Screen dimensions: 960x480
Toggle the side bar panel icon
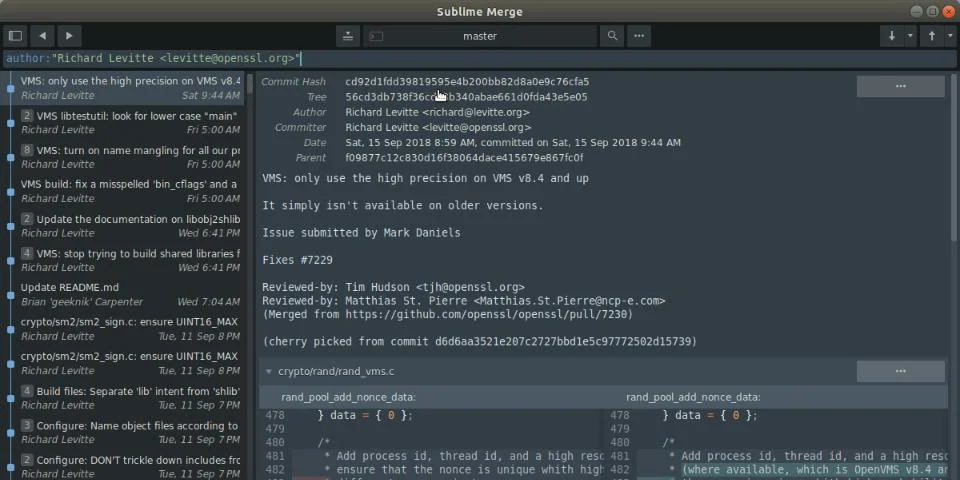[x=15, y=36]
